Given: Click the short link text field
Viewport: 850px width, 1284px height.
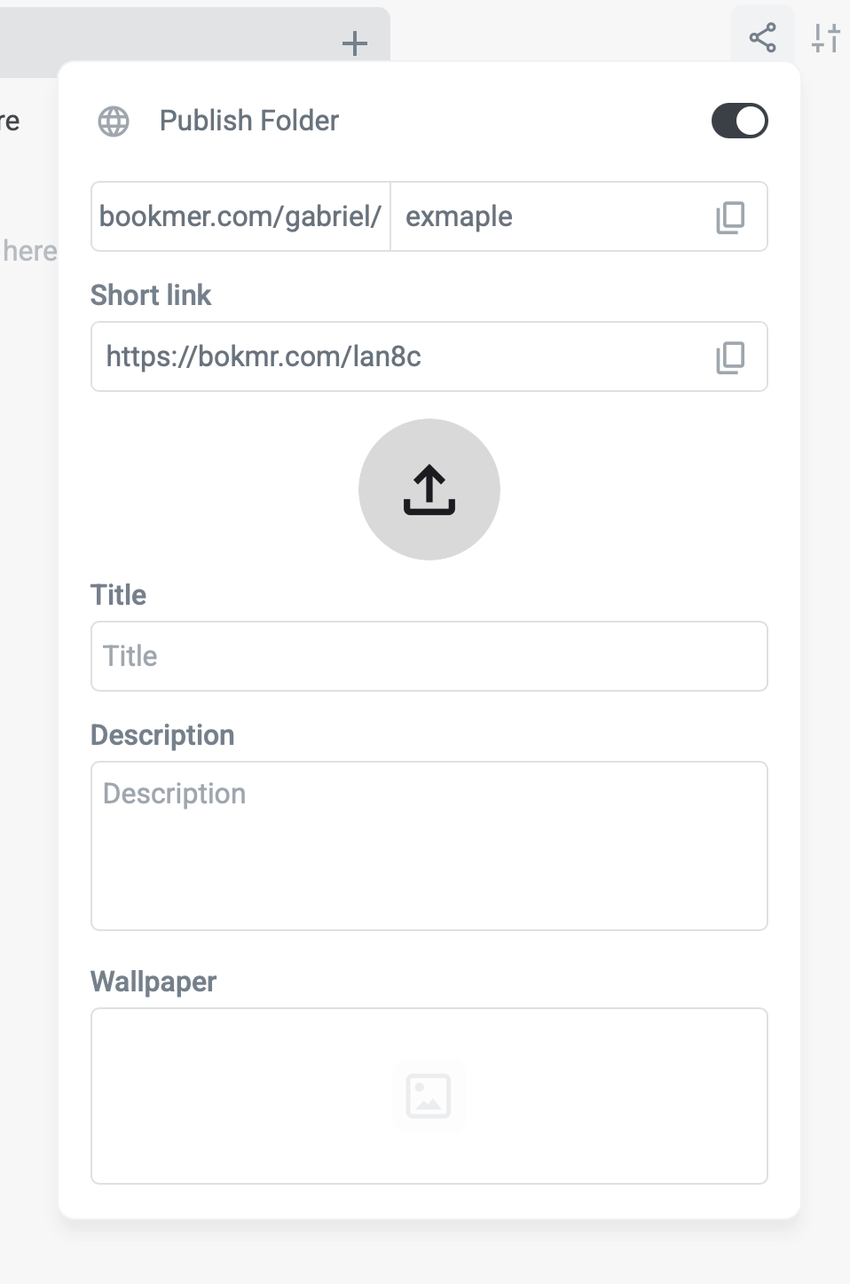Looking at the screenshot, I should (x=400, y=357).
